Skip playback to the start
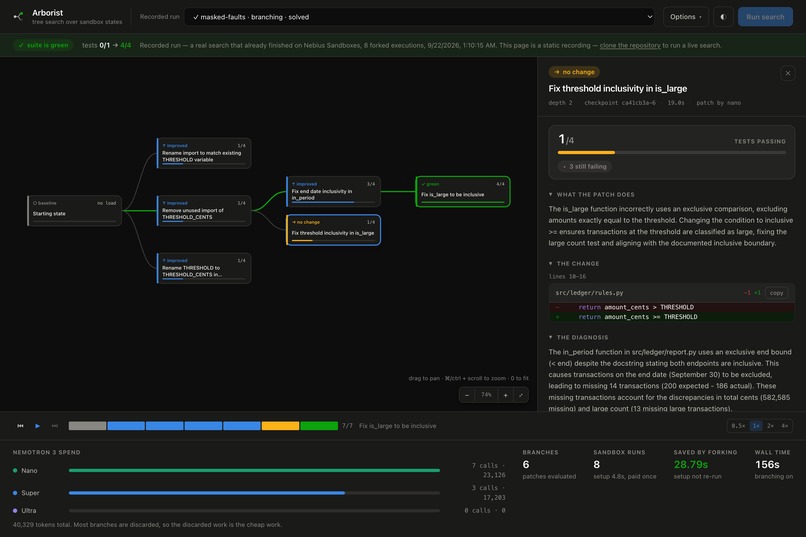Viewport: 806px width, 537px height. 21,425
